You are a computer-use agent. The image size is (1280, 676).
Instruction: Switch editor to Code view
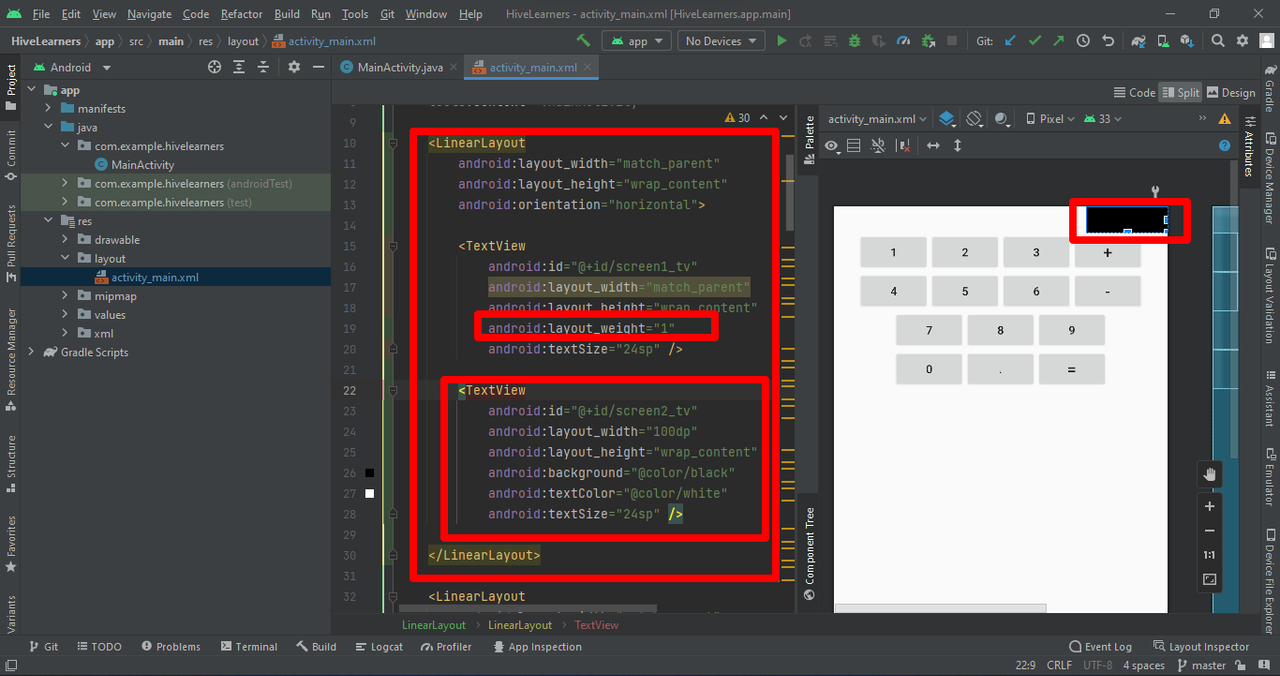(x=1134, y=92)
